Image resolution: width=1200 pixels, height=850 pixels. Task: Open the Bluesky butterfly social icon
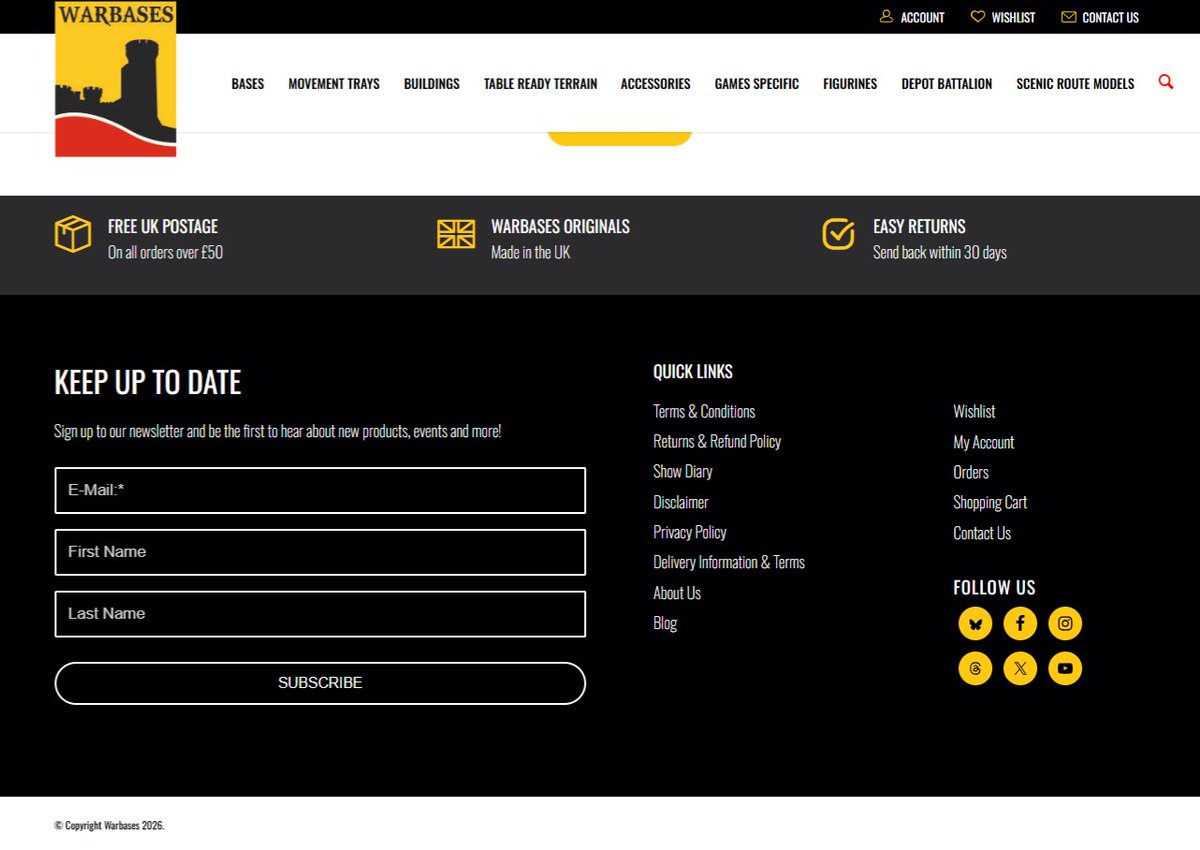point(975,624)
